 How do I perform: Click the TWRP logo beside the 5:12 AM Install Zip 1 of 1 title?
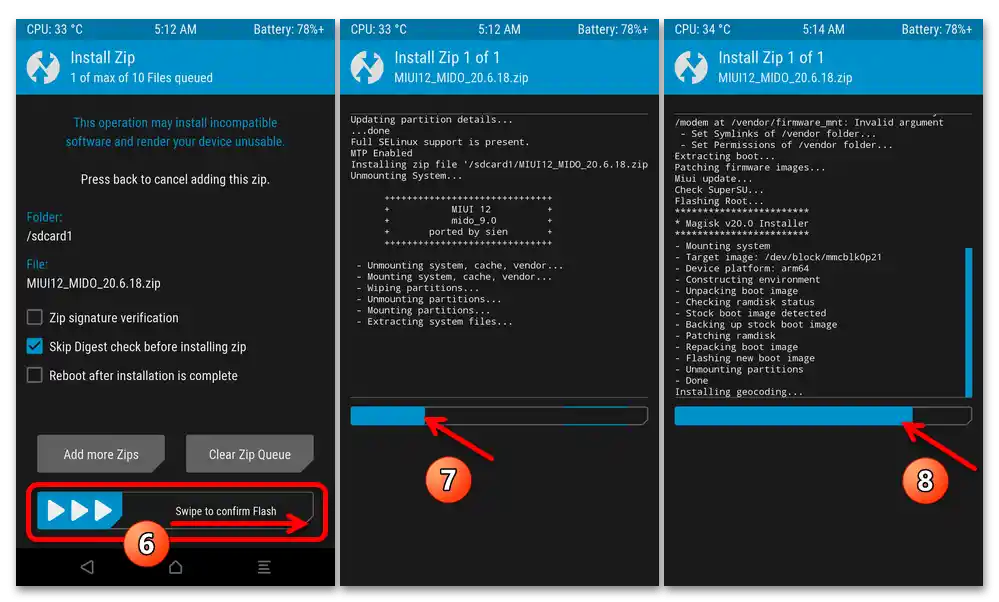[x=367, y=68]
